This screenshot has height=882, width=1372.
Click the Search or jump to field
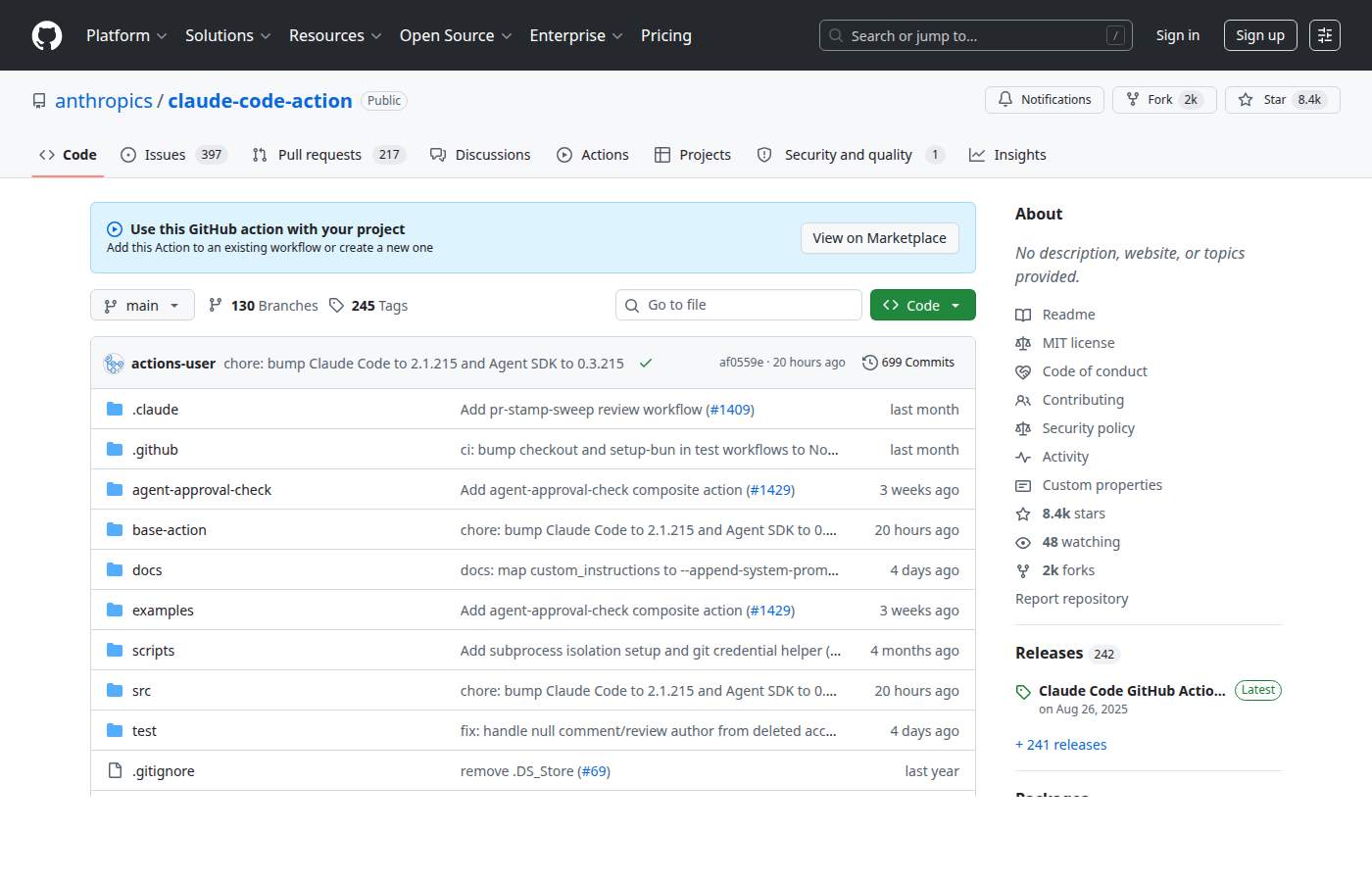(x=976, y=35)
